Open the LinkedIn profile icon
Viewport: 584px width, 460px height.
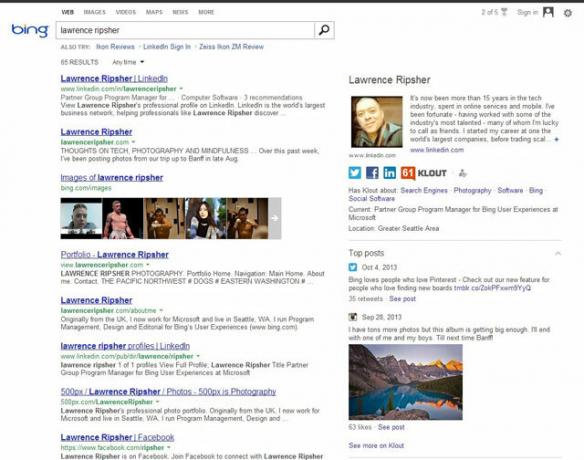389,173
